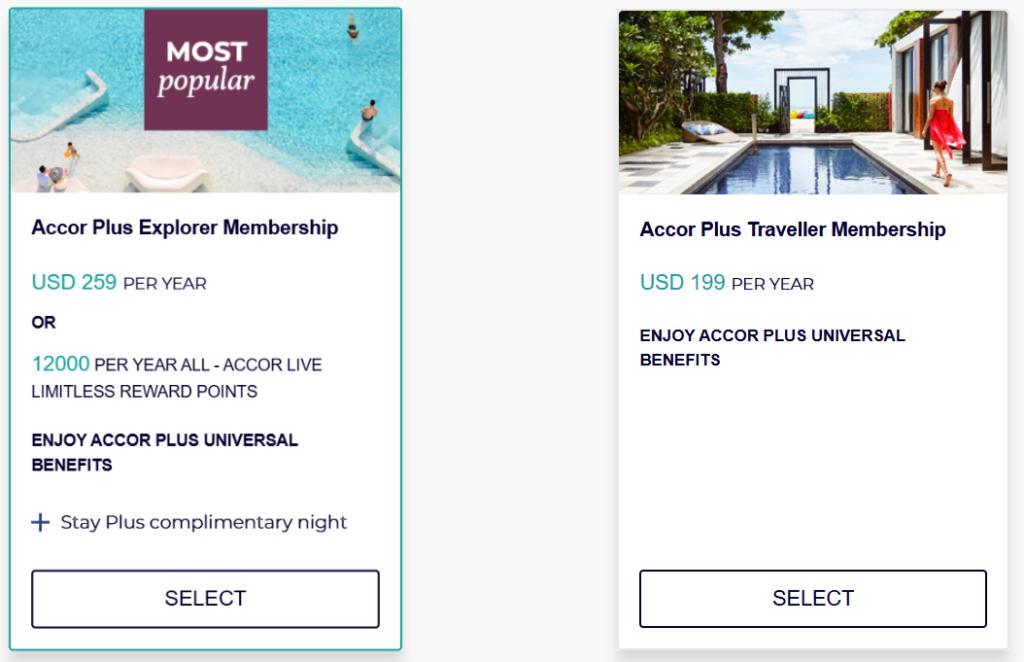Choose the 12000 reward points option
1024x662 pixels.
click(61, 364)
